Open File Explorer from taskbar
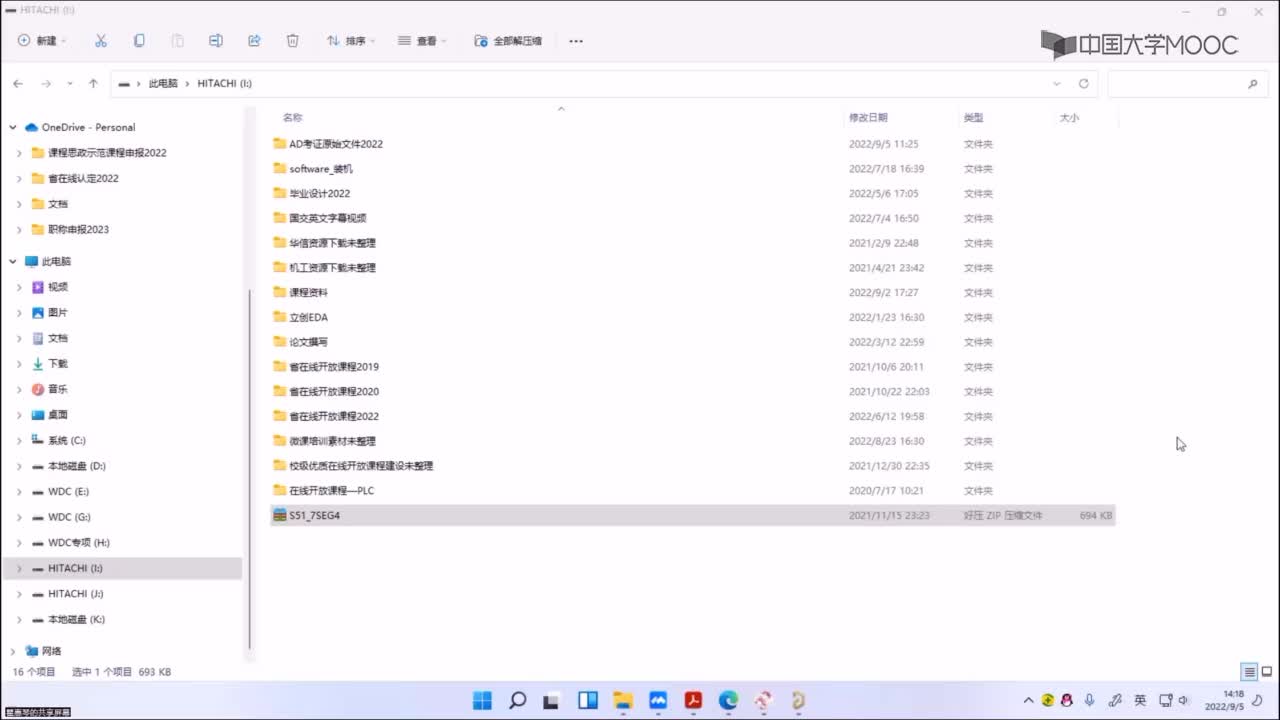The width and height of the screenshot is (1280, 720). (623, 701)
